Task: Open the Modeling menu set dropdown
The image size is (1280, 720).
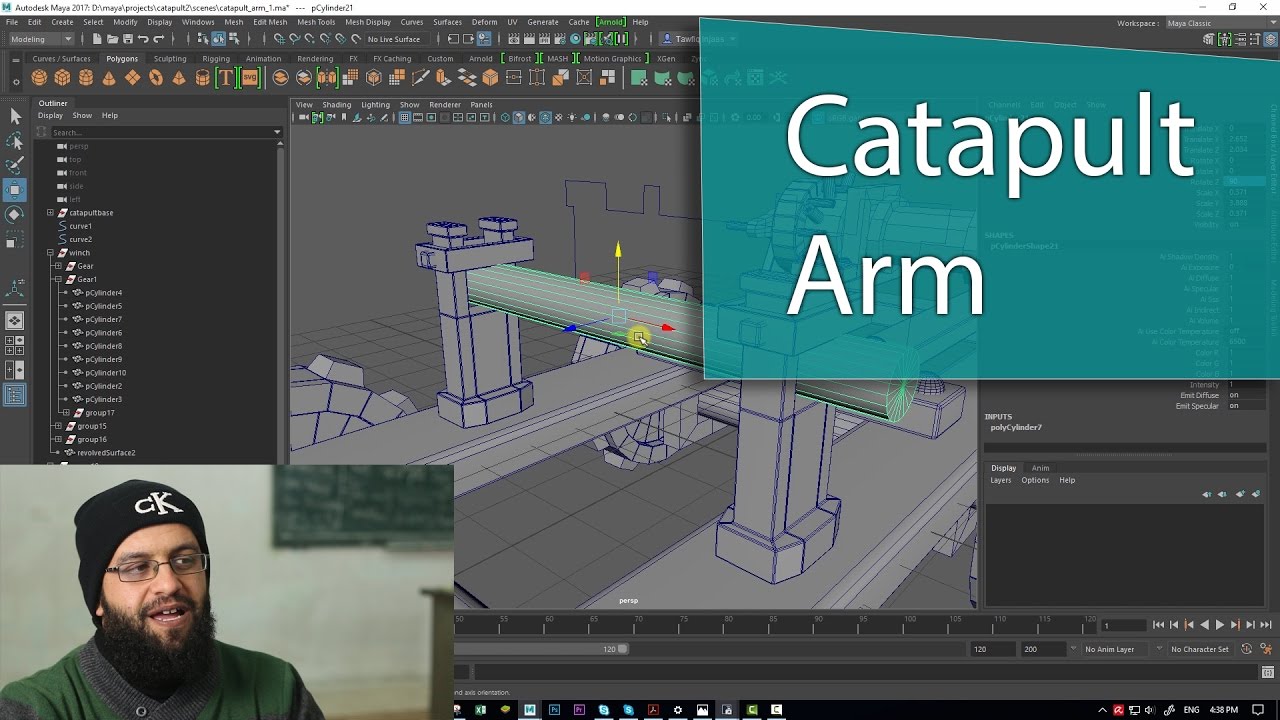Action: coord(40,39)
